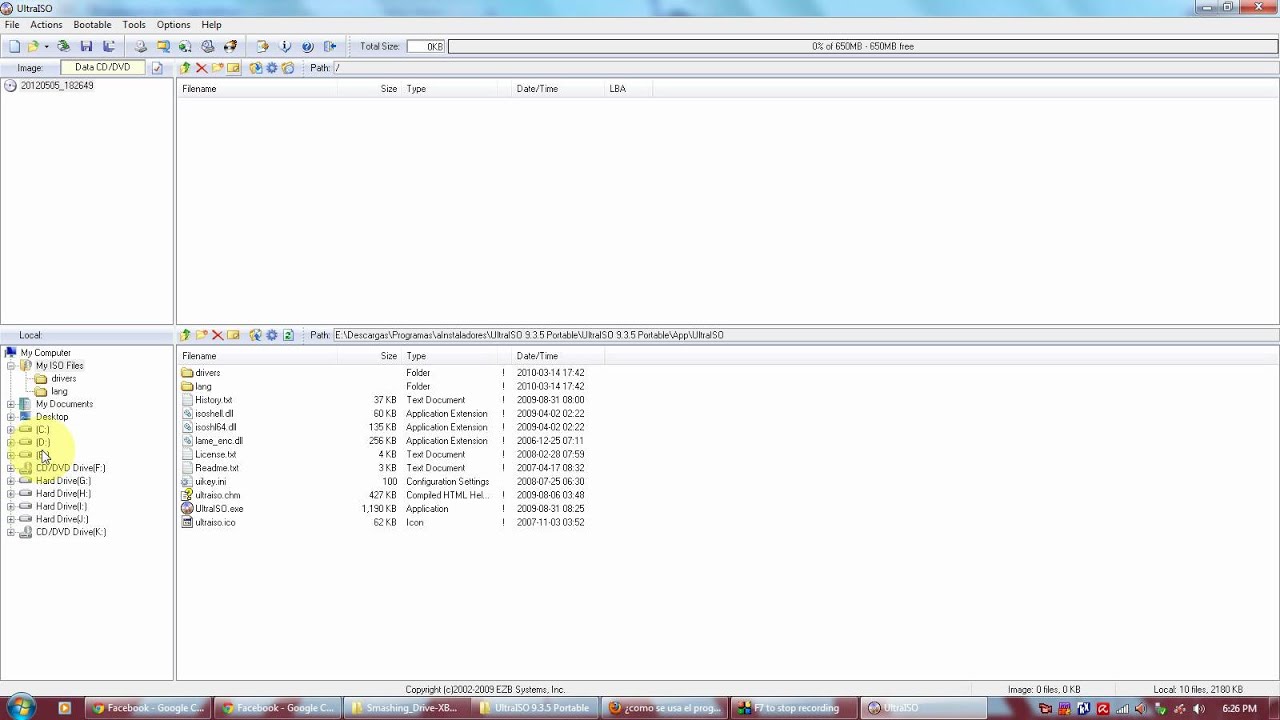
Task: Click the Open file folder icon
Action: pyautogui.click(x=33, y=46)
